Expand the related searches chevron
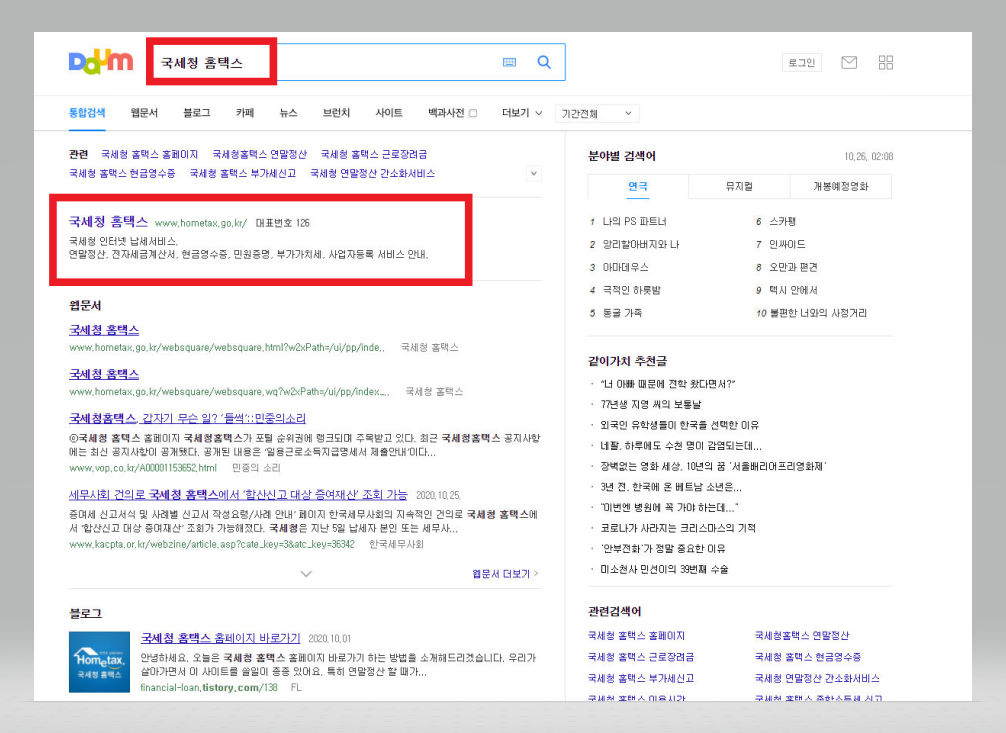 pos(534,173)
